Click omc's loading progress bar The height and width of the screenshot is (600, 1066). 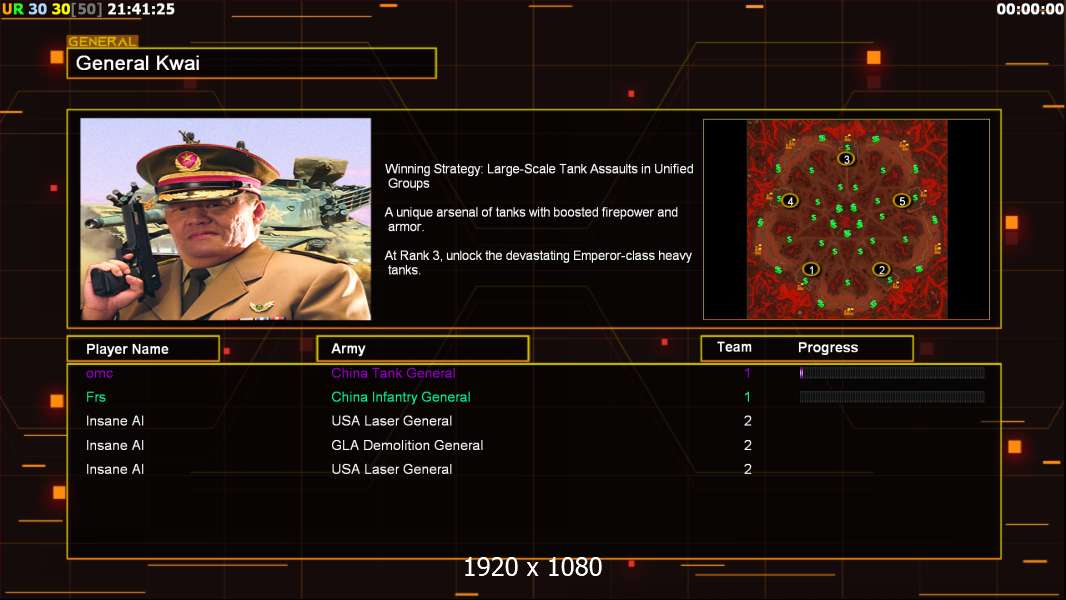coord(892,372)
